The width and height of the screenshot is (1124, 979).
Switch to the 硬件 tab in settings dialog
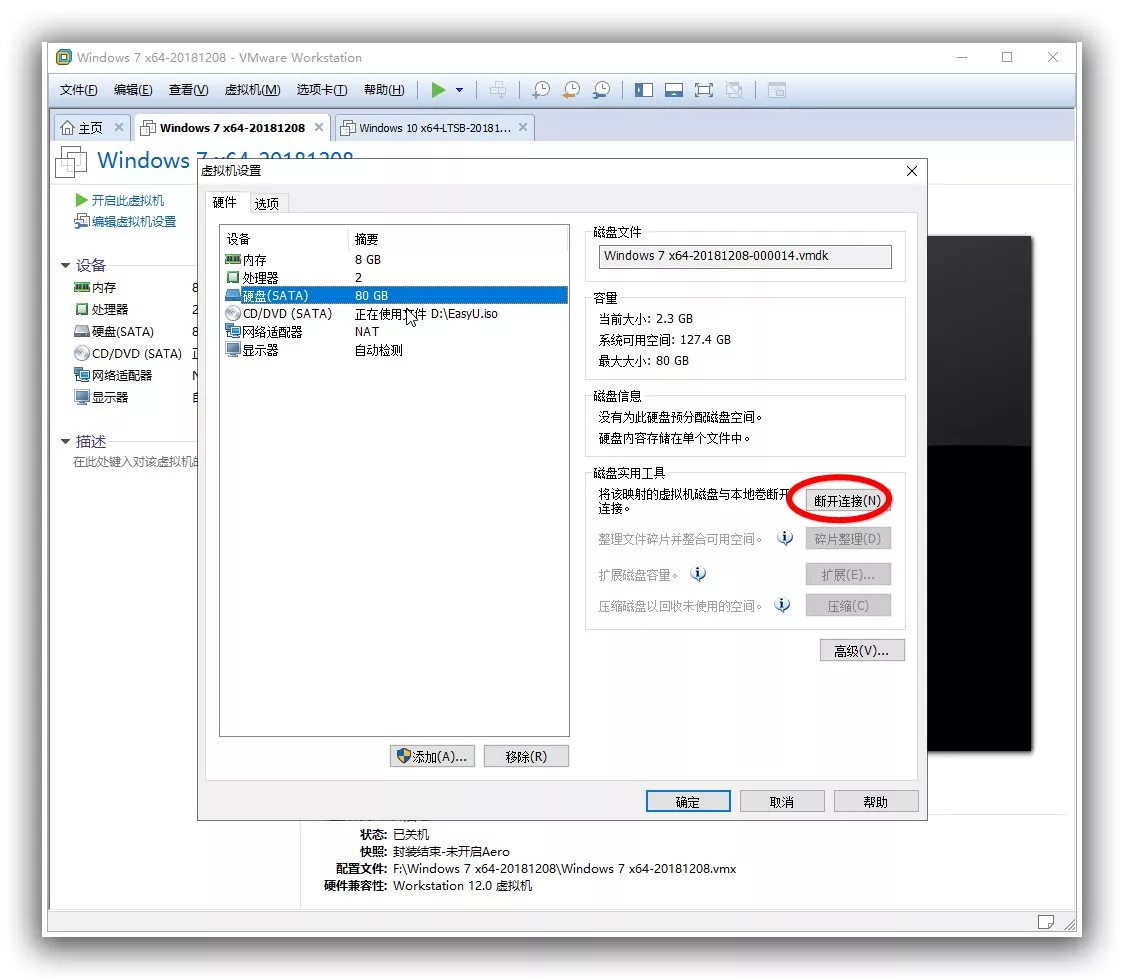tap(225, 203)
